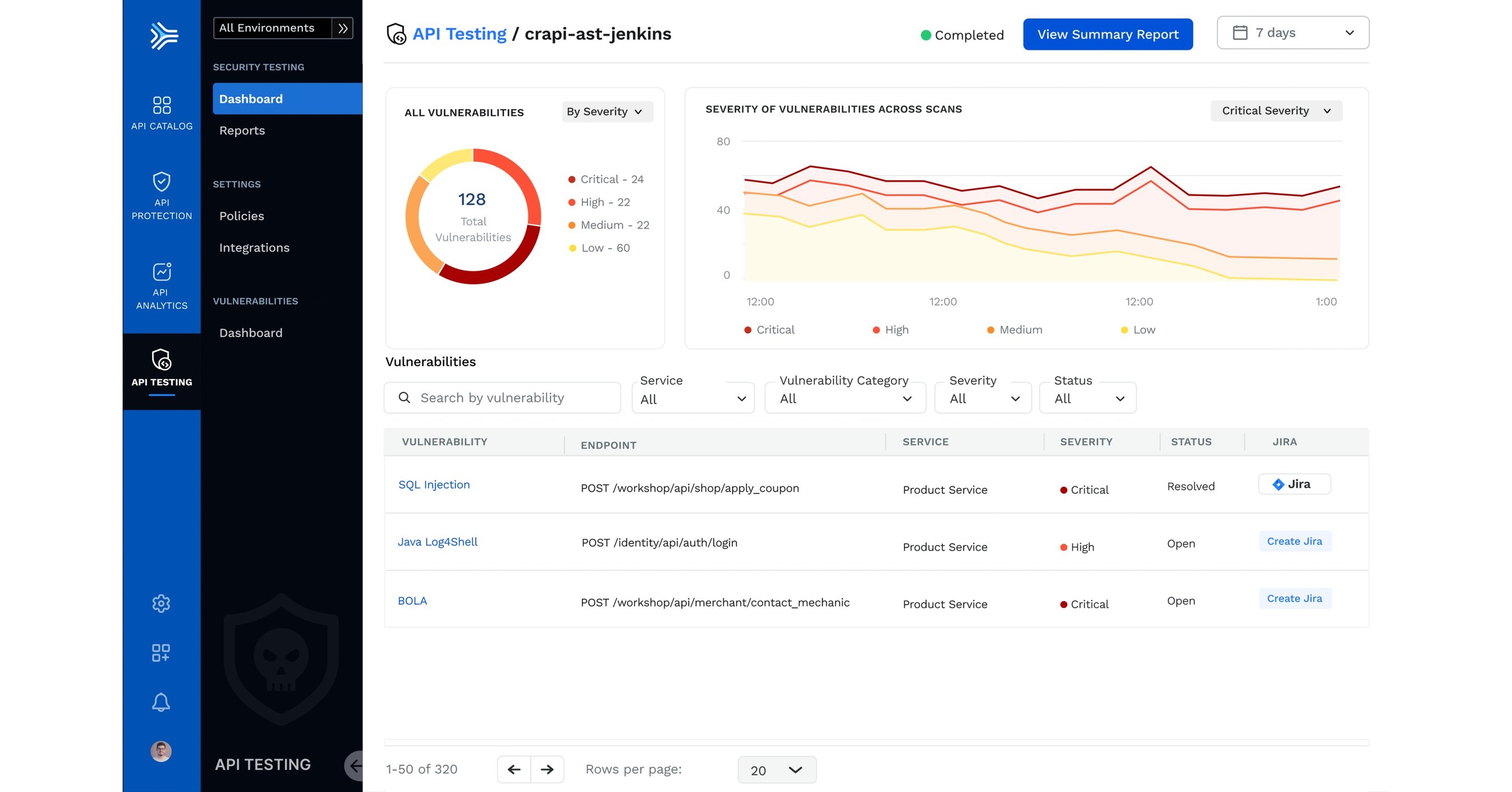Open the By Severity dropdown
This screenshot has width=1512, height=792.
[606, 111]
